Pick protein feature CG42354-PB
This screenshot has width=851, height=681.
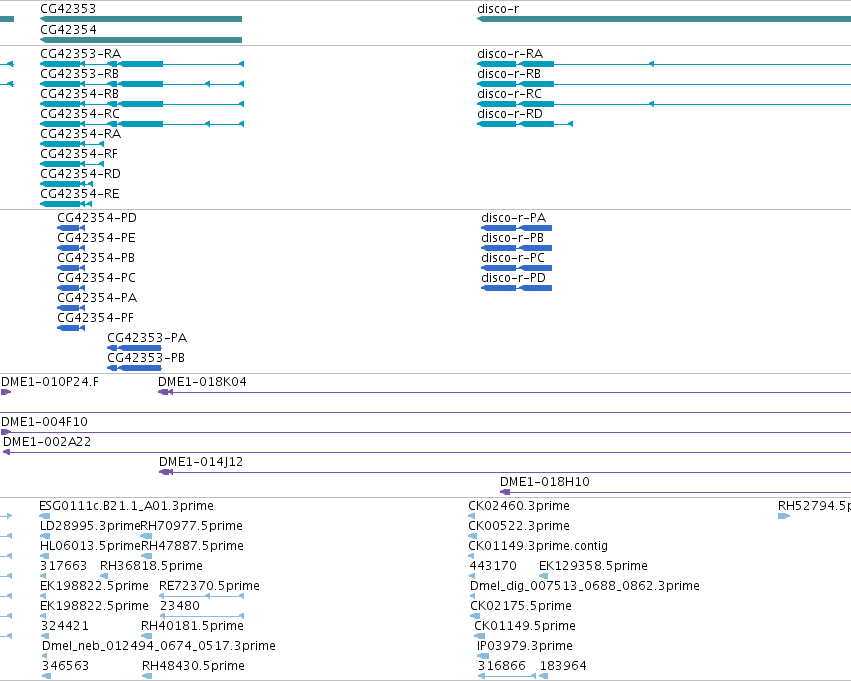click(x=71, y=268)
